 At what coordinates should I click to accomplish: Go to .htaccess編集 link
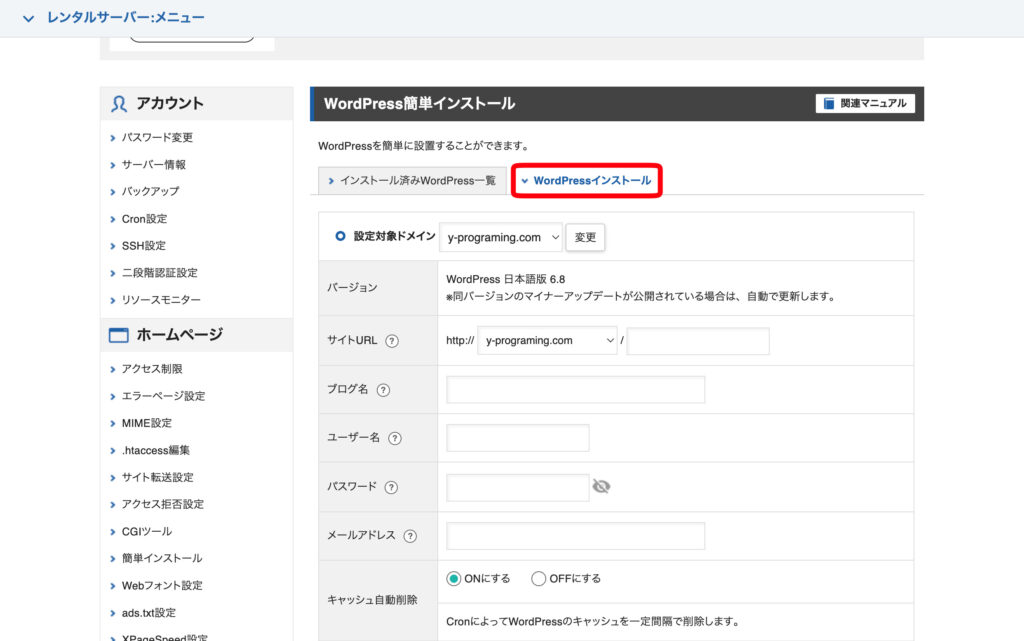coord(156,450)
